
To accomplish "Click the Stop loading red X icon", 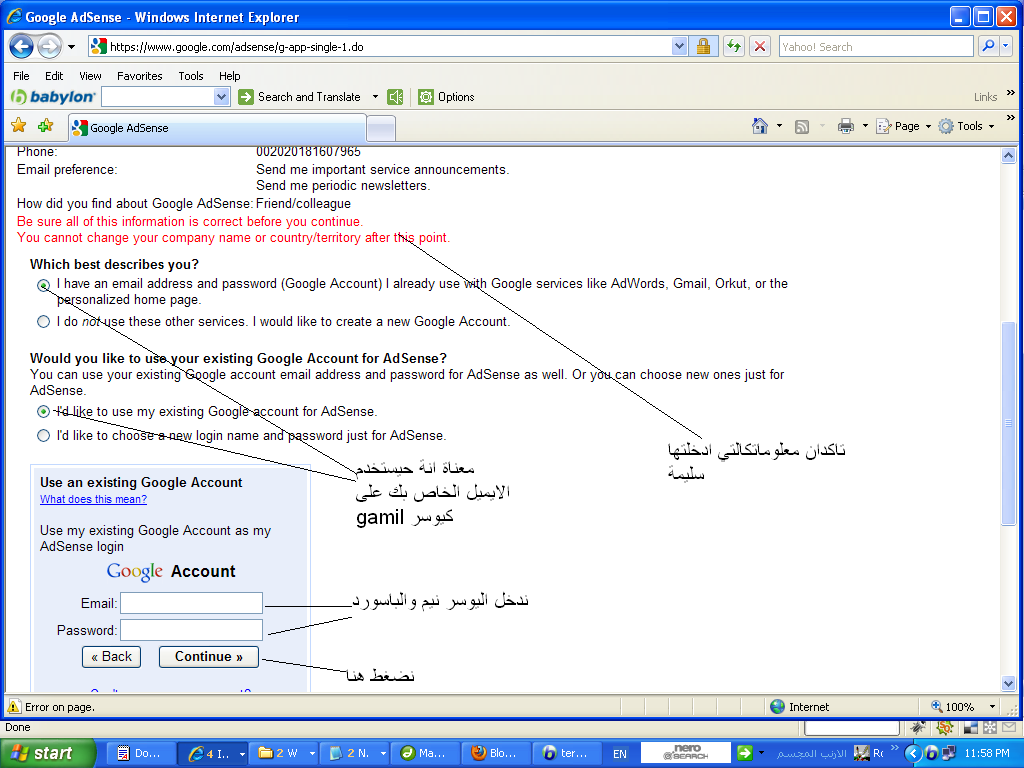I will click(x=760, y=46).
